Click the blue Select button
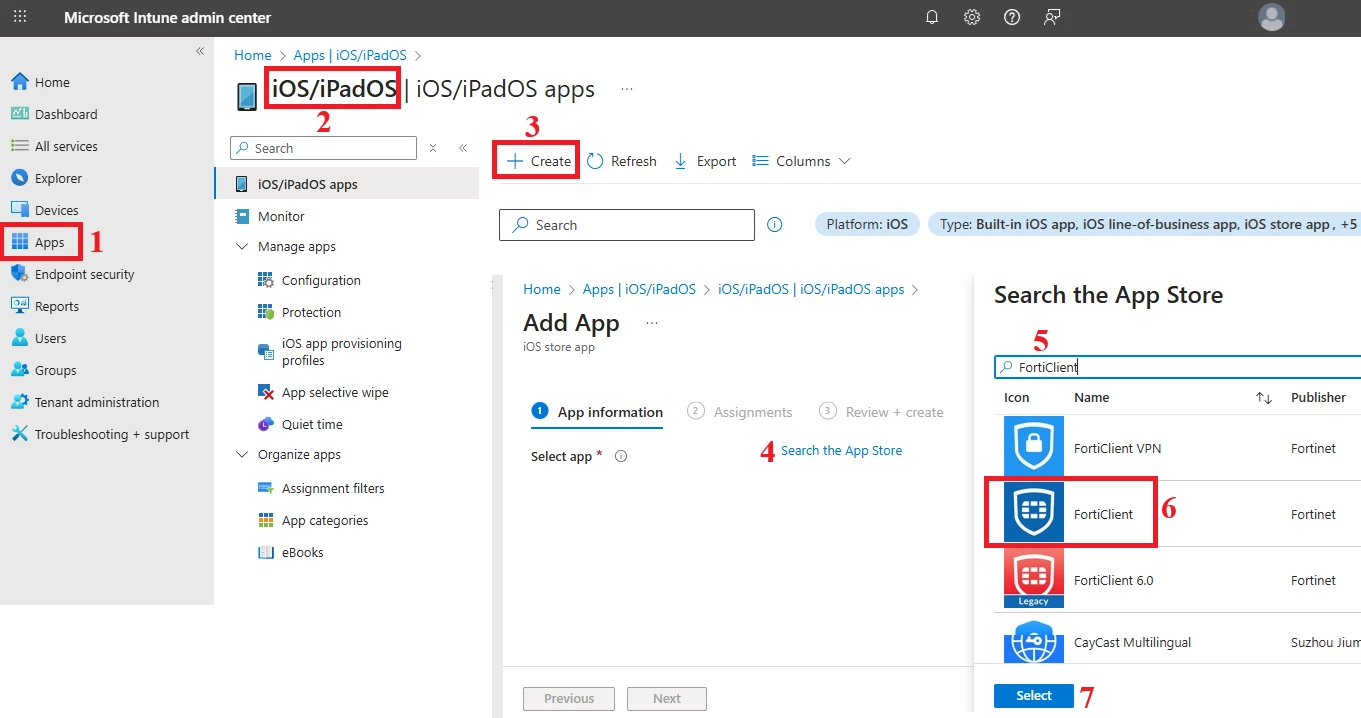This screenshot has width=1361, height=718. [1034, 696]
